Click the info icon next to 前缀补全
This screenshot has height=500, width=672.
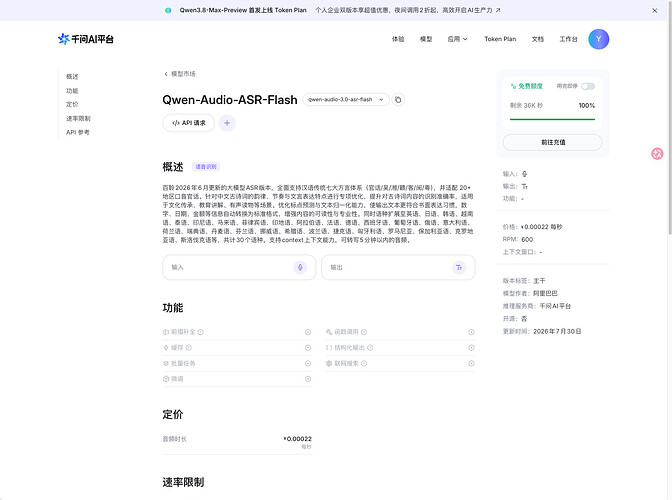[x=201, y=332]
